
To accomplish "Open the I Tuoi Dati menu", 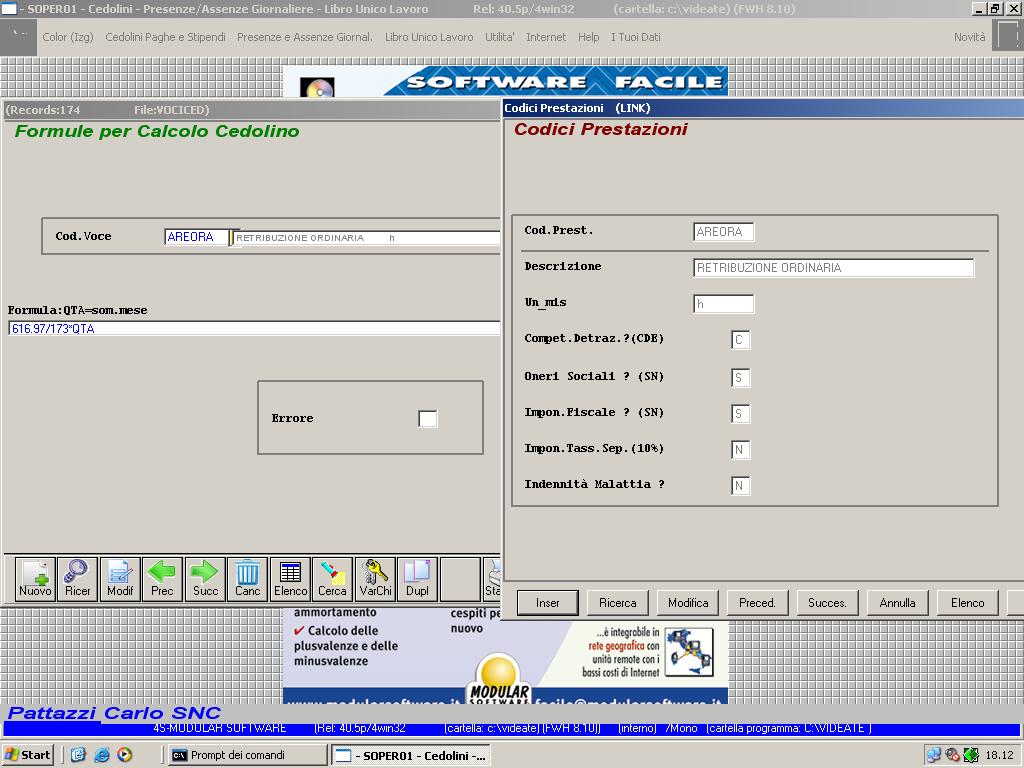I will click(x=635, y=37).
